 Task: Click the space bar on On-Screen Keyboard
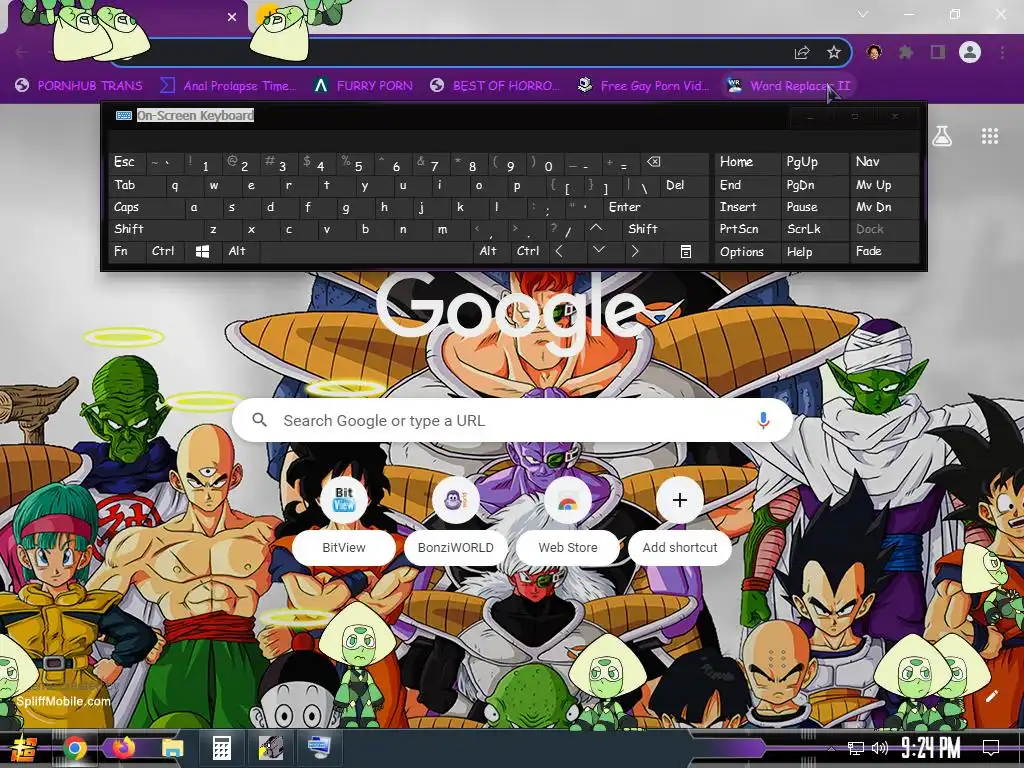366,251
